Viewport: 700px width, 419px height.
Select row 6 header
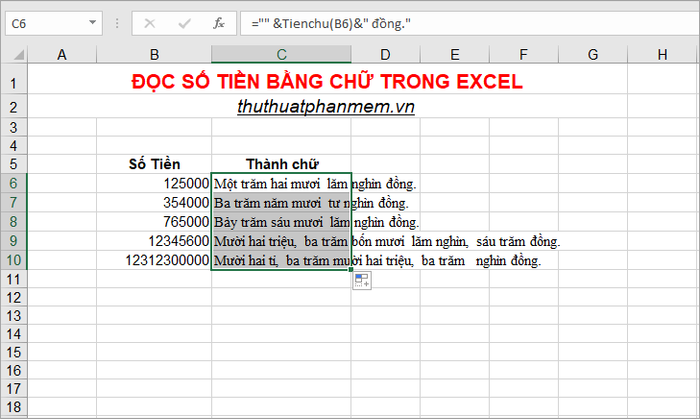click(x=13, y=183)
